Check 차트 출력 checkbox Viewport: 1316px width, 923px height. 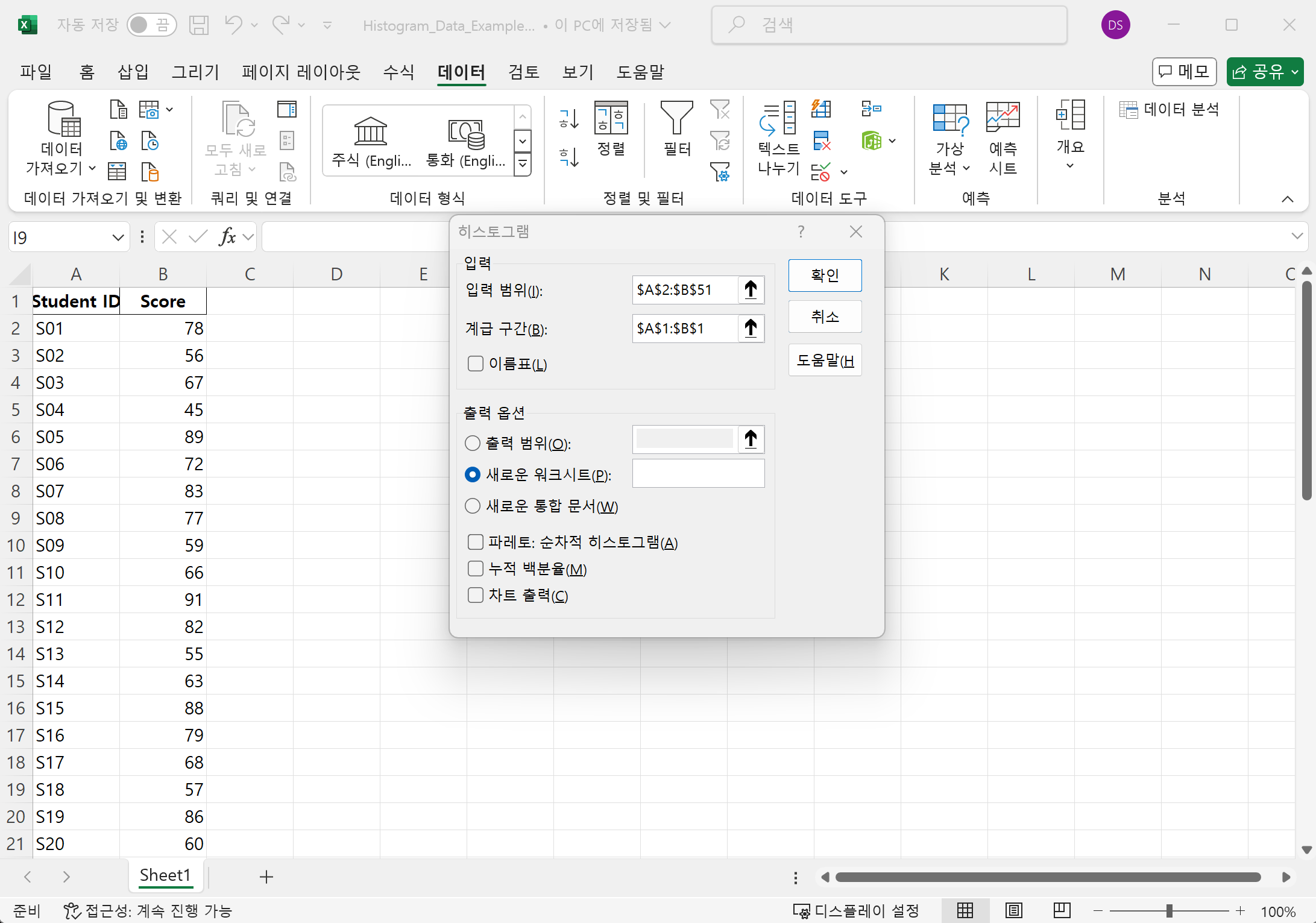click(476, 595)
